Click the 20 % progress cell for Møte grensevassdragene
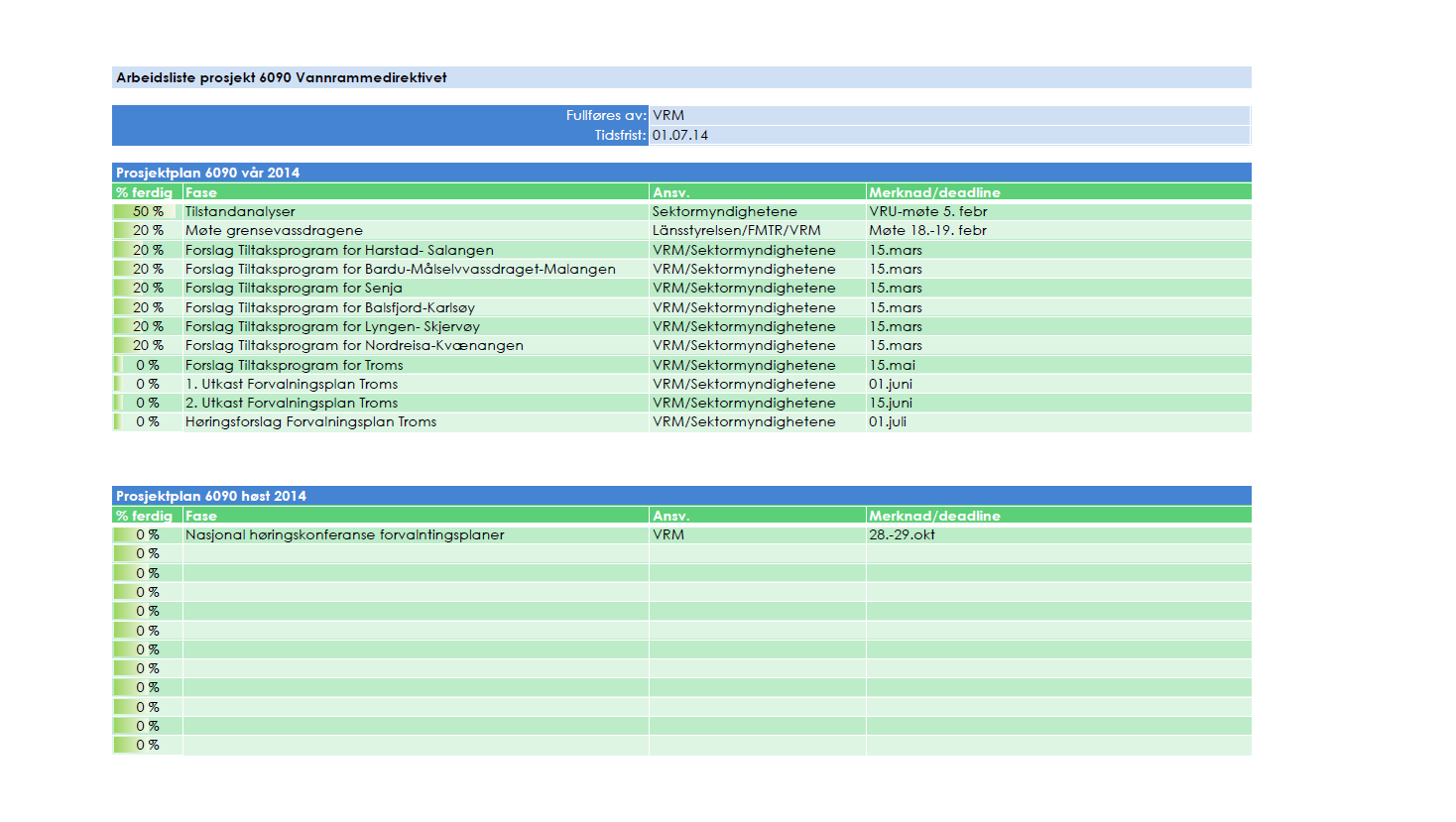1456x822 pixels. [147, 230]
